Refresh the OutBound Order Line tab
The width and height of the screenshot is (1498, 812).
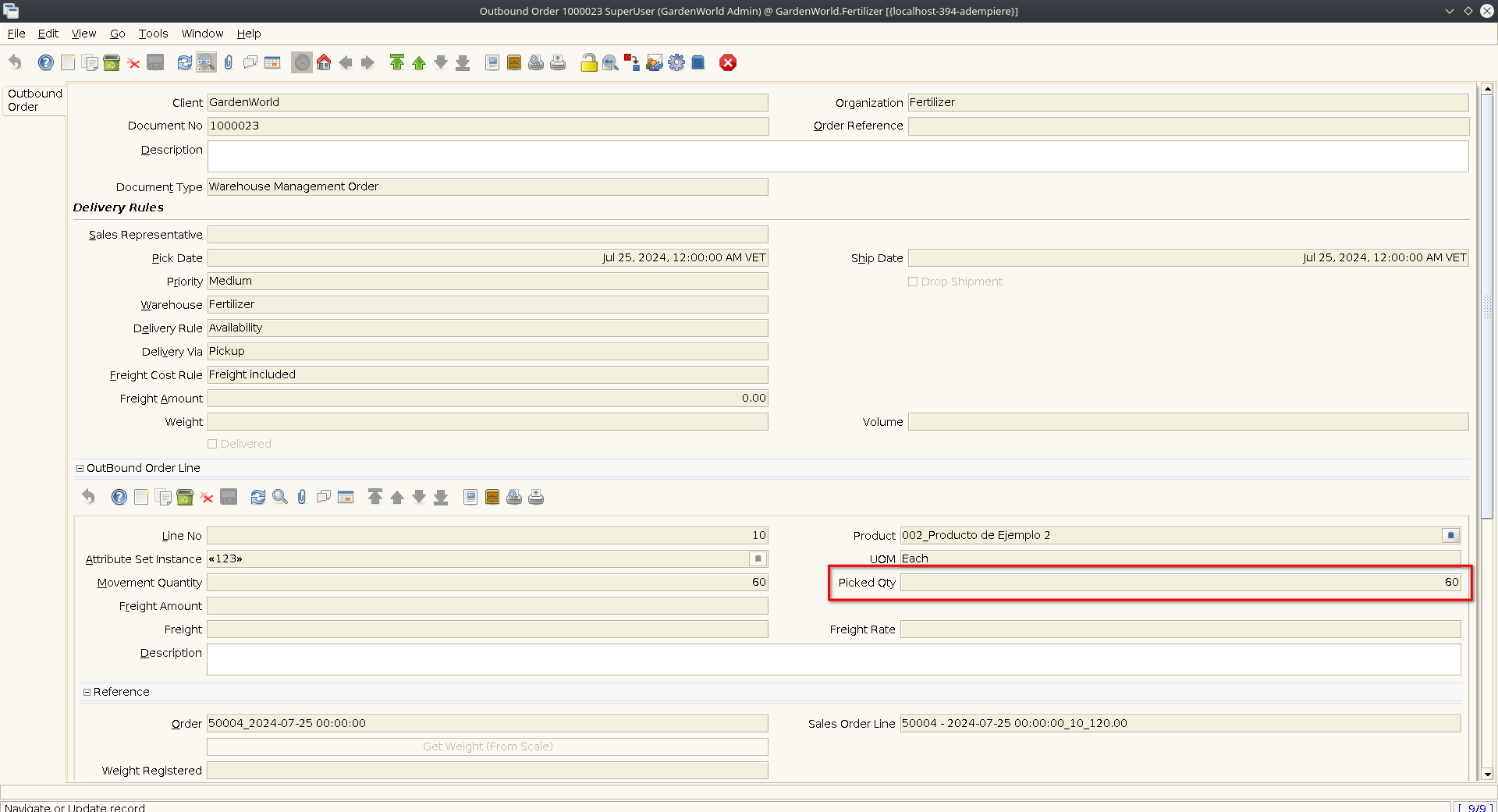click(x=258, y=497)
